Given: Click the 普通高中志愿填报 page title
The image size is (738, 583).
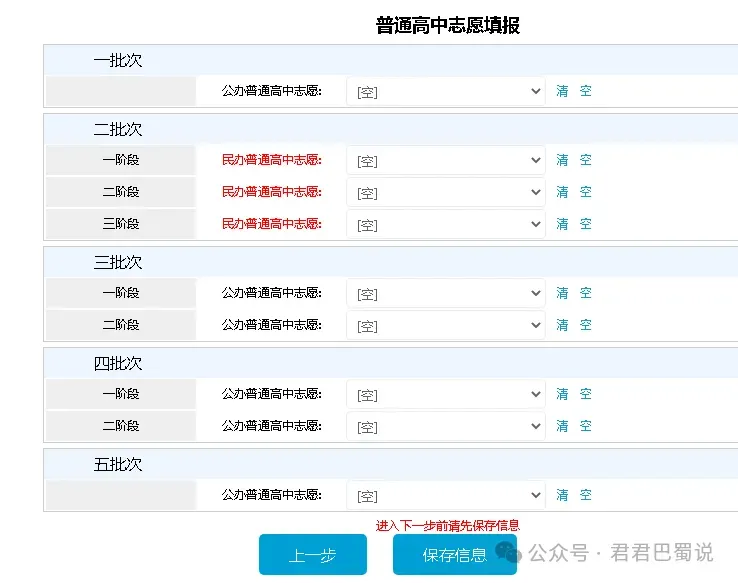Looking at the screenshot, I should 448,25.
